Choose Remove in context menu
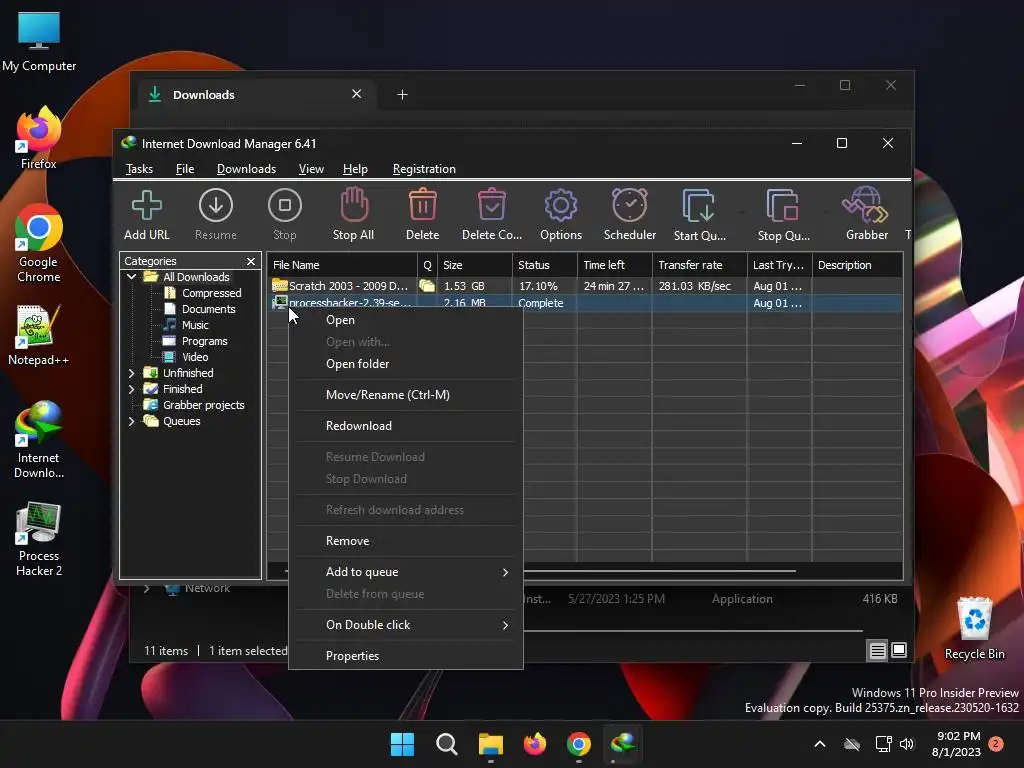 coord(405,541)
